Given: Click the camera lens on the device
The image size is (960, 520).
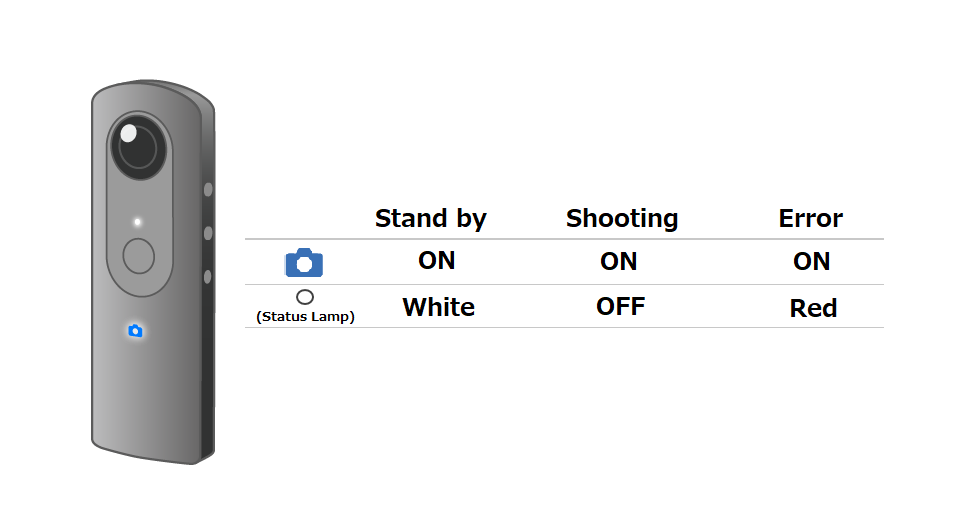Looking at the screenshot, I should tap(138, 147).
